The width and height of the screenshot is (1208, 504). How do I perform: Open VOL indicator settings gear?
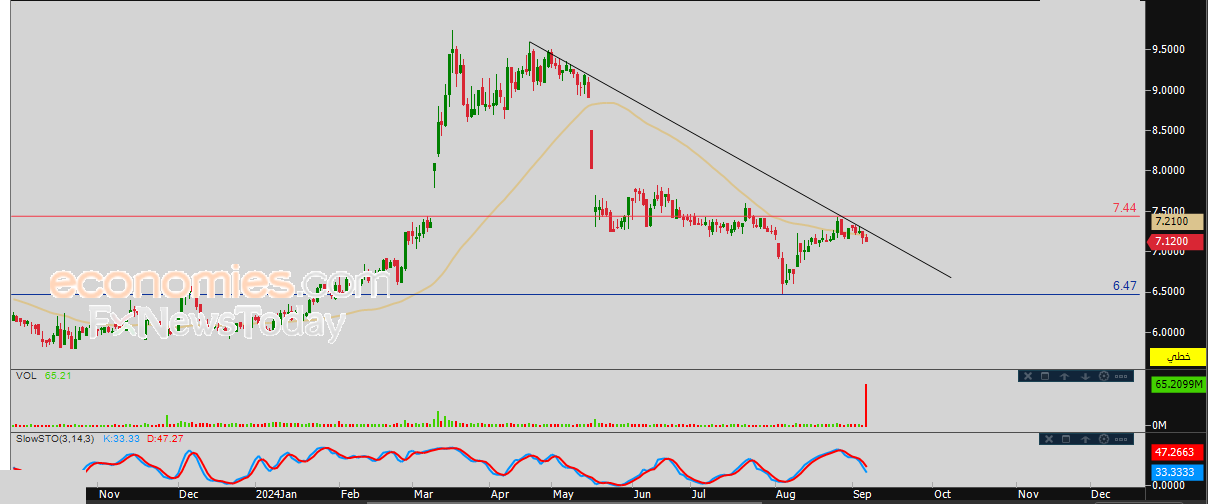tap(1104, 376)
